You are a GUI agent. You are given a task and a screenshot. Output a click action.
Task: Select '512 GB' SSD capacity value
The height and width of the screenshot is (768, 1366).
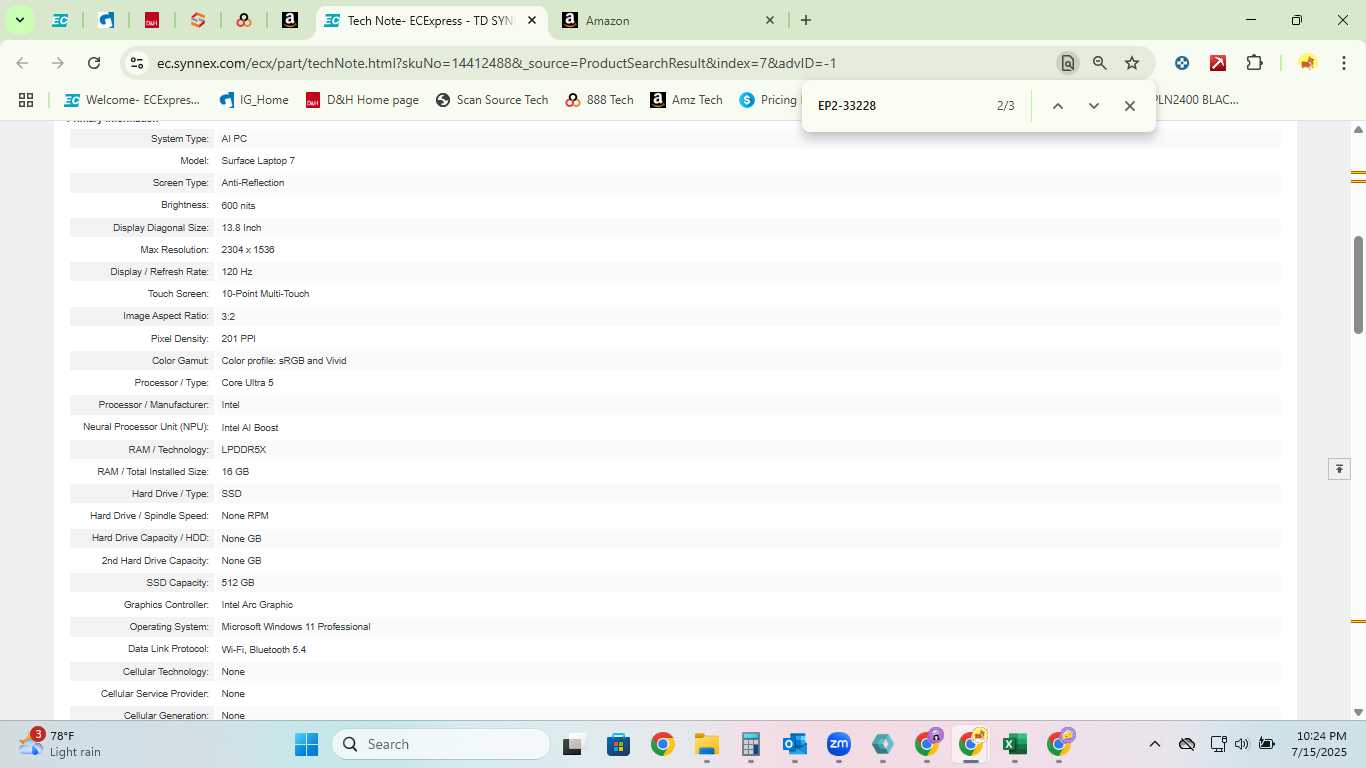click(238, 583)
